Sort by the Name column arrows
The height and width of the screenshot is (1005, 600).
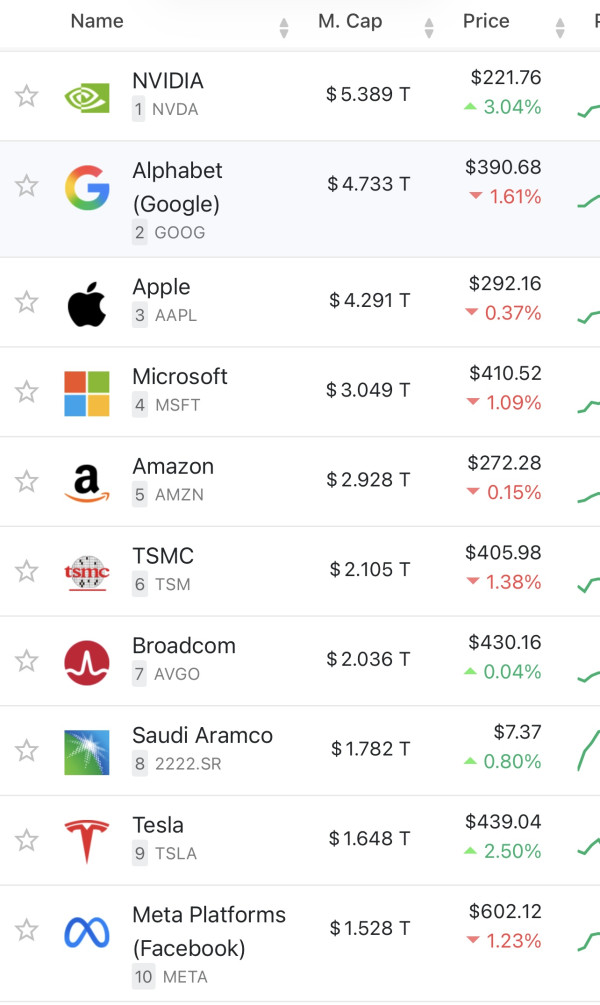point(283,28)
